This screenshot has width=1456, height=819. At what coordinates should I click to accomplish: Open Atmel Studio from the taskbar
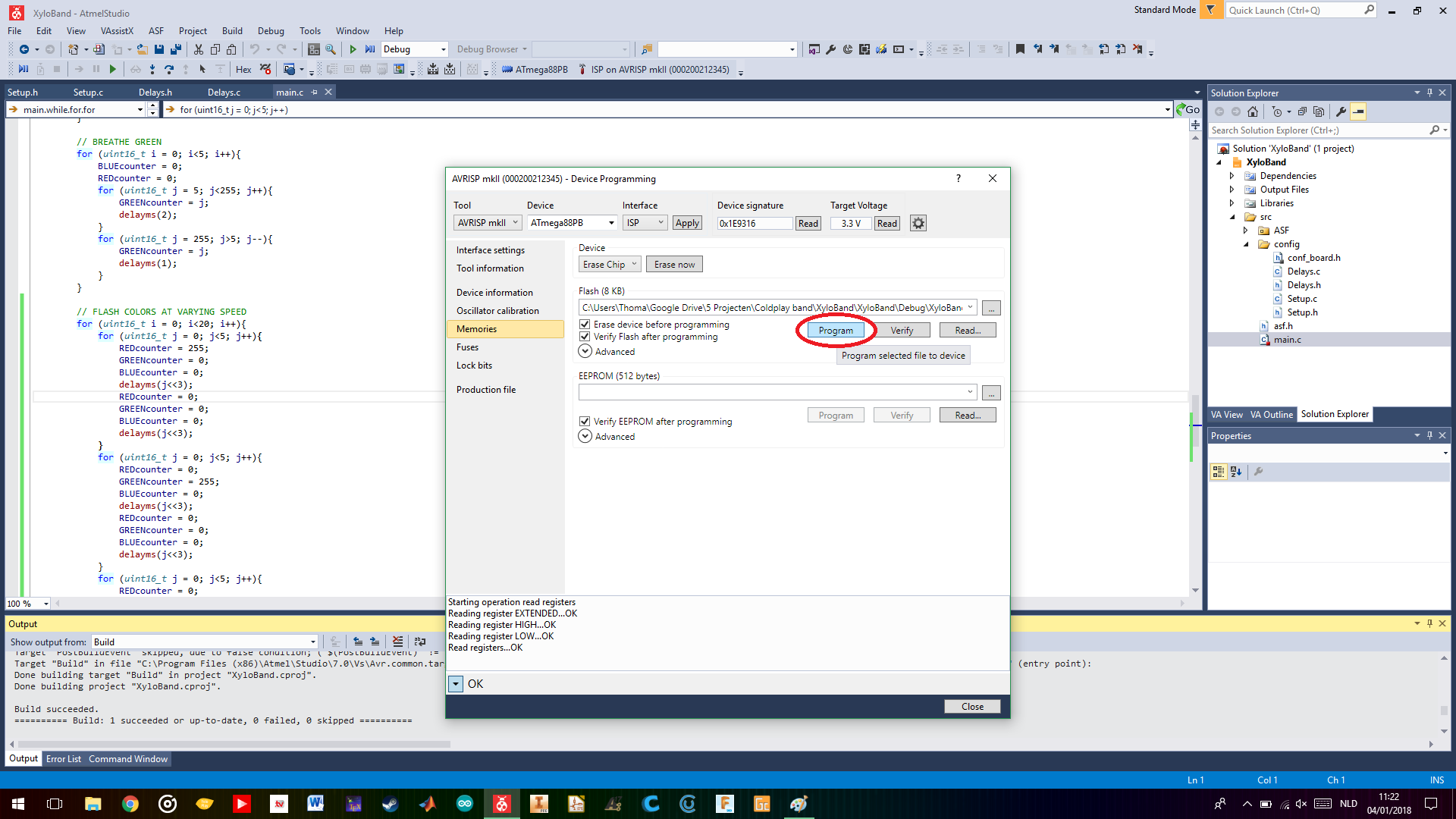(502, 804)
